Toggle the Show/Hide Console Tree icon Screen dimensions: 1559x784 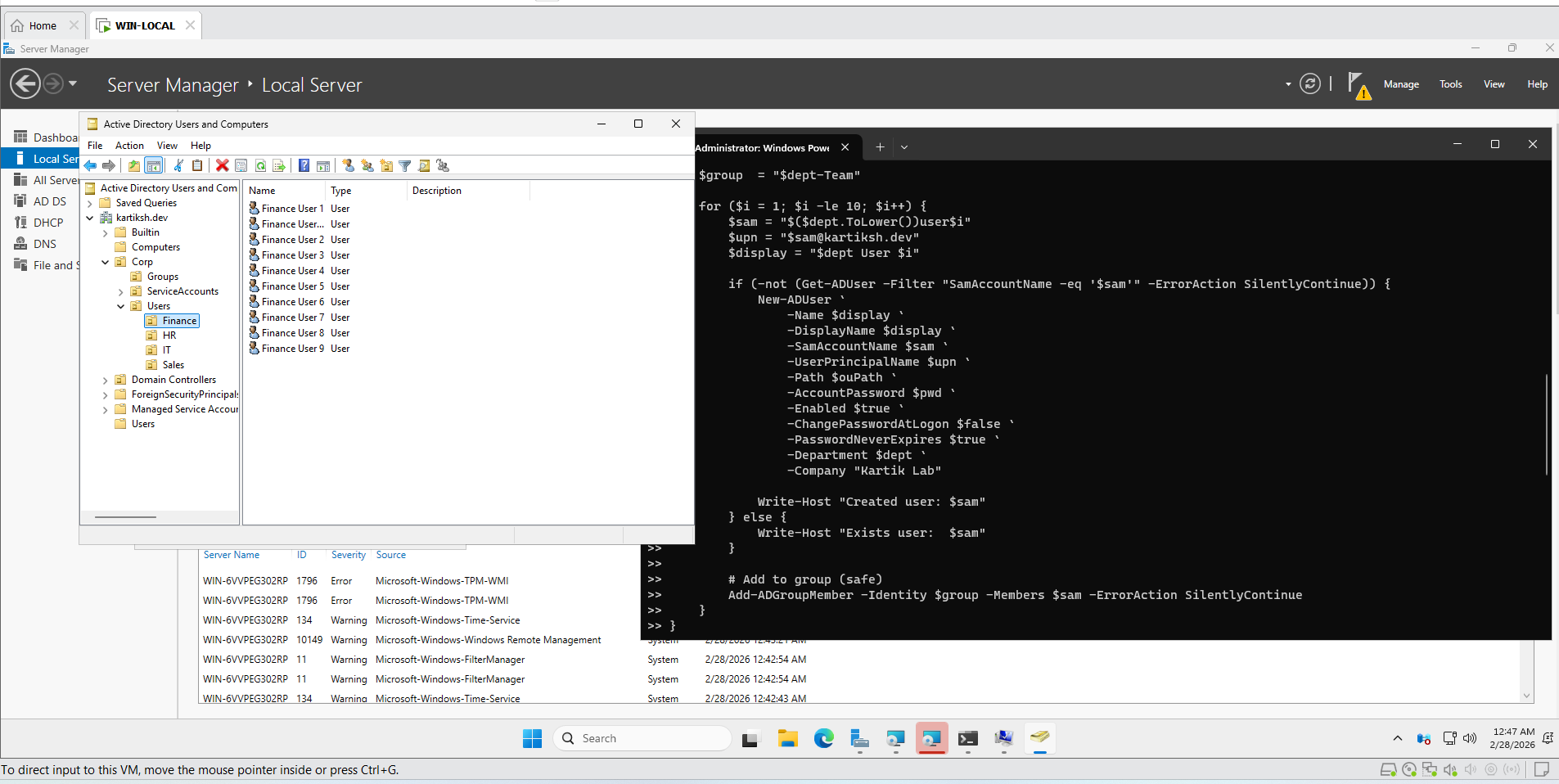(x=153, y=166)
